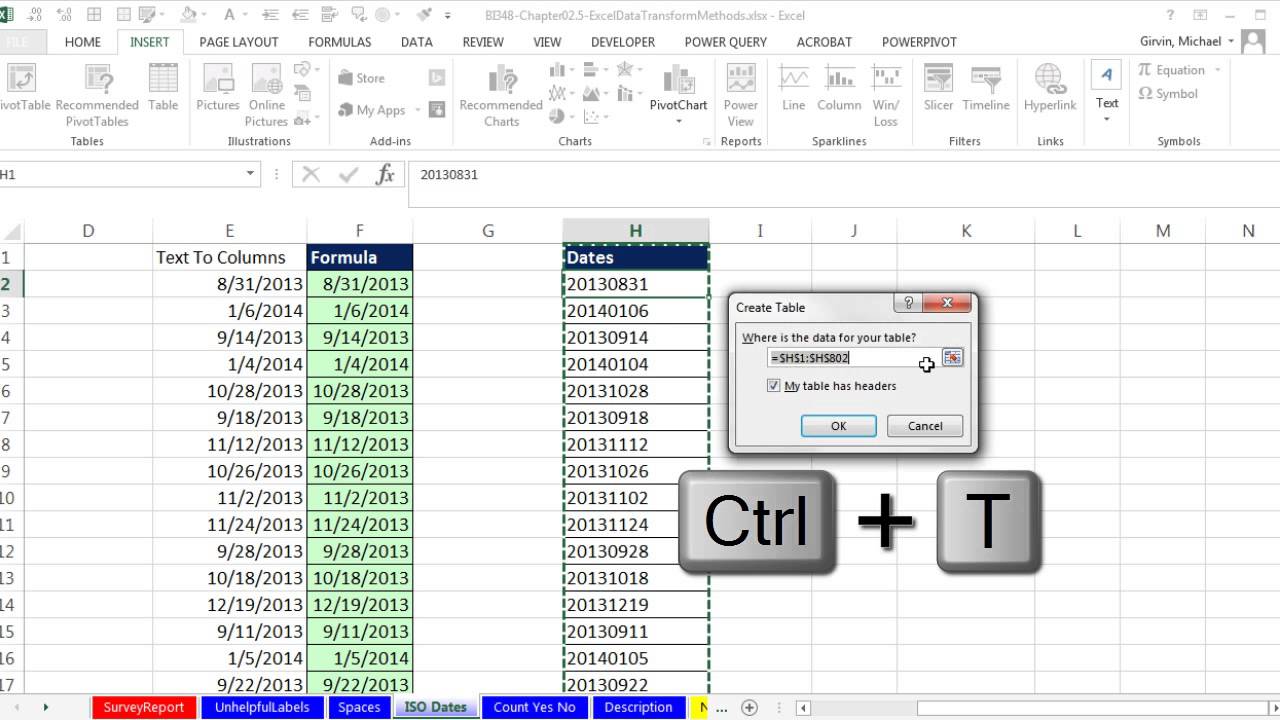Insert a Slicer filter
Viewport: 1280px width, 720px height.
click(938, 88)
